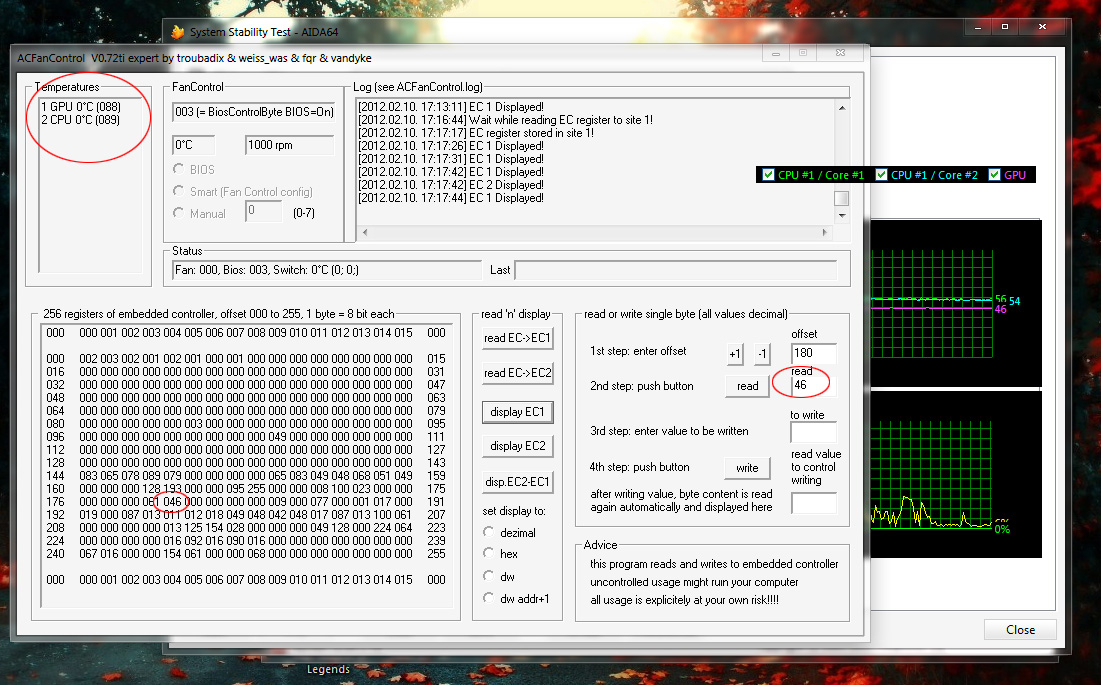Click the log horizontal scroll right arrow
This screenshot has height=685, width=1101.
825,232
